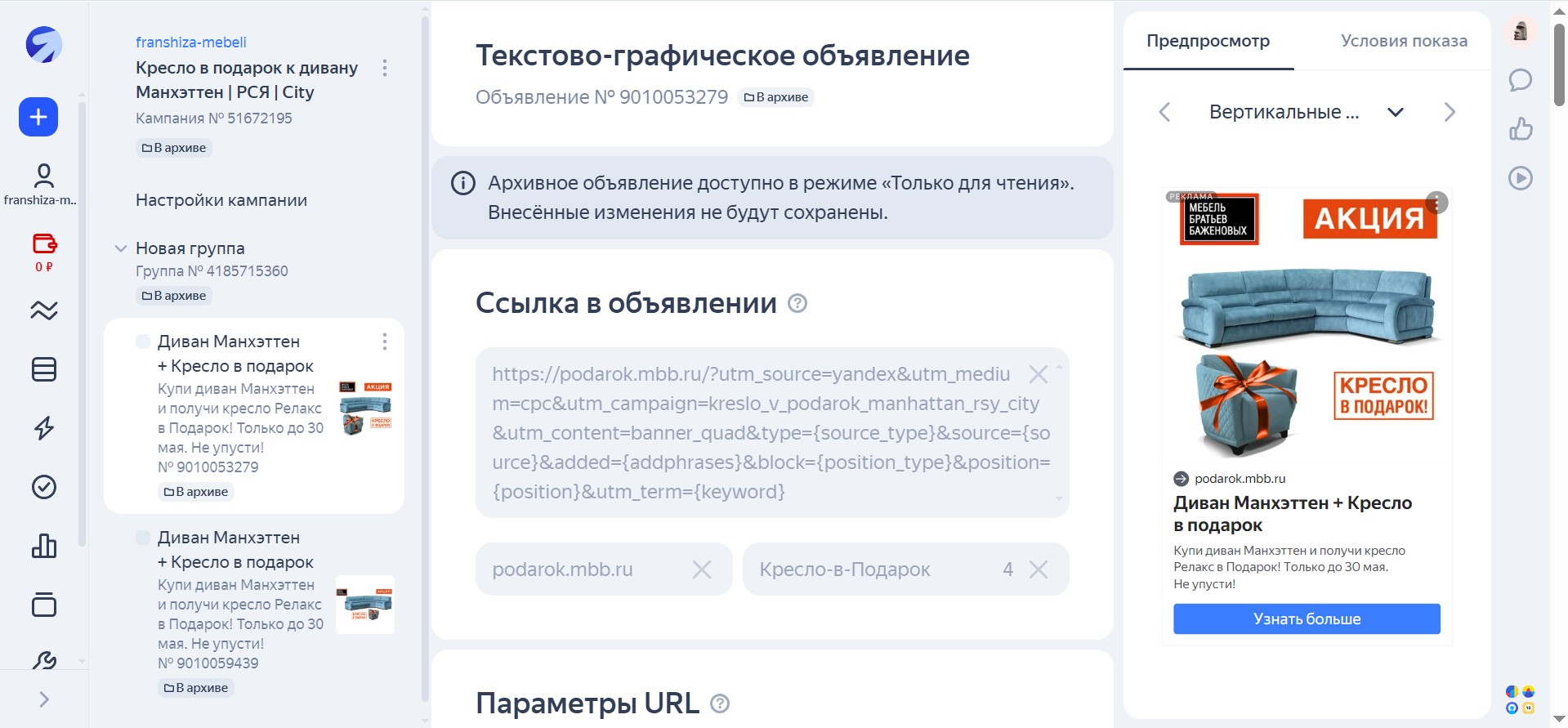This screenshot has height=728, width=1568.
Task: Click the thumbs-up feedback icon
Action: pyautogui.click(x=1521, y=129)
